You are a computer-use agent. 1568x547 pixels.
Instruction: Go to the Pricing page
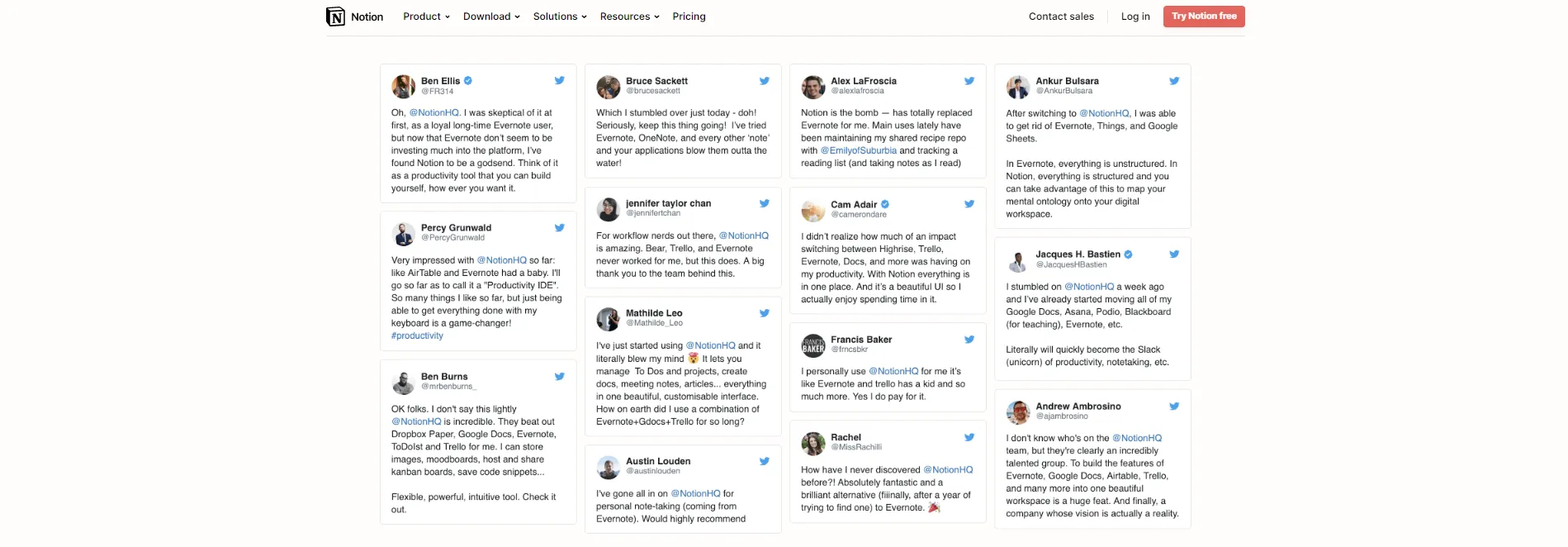(x=689, y=17)
